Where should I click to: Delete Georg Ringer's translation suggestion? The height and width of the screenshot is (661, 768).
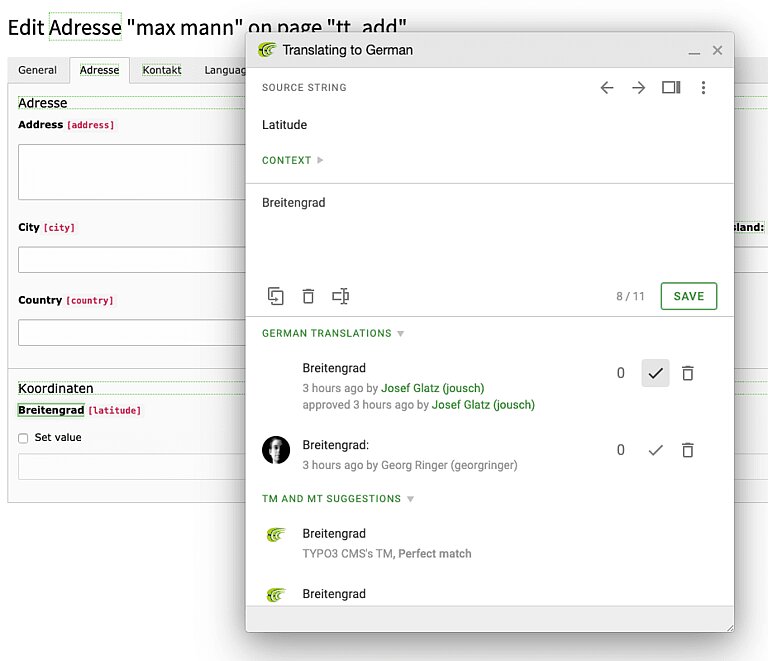click(x=687, y=450)
